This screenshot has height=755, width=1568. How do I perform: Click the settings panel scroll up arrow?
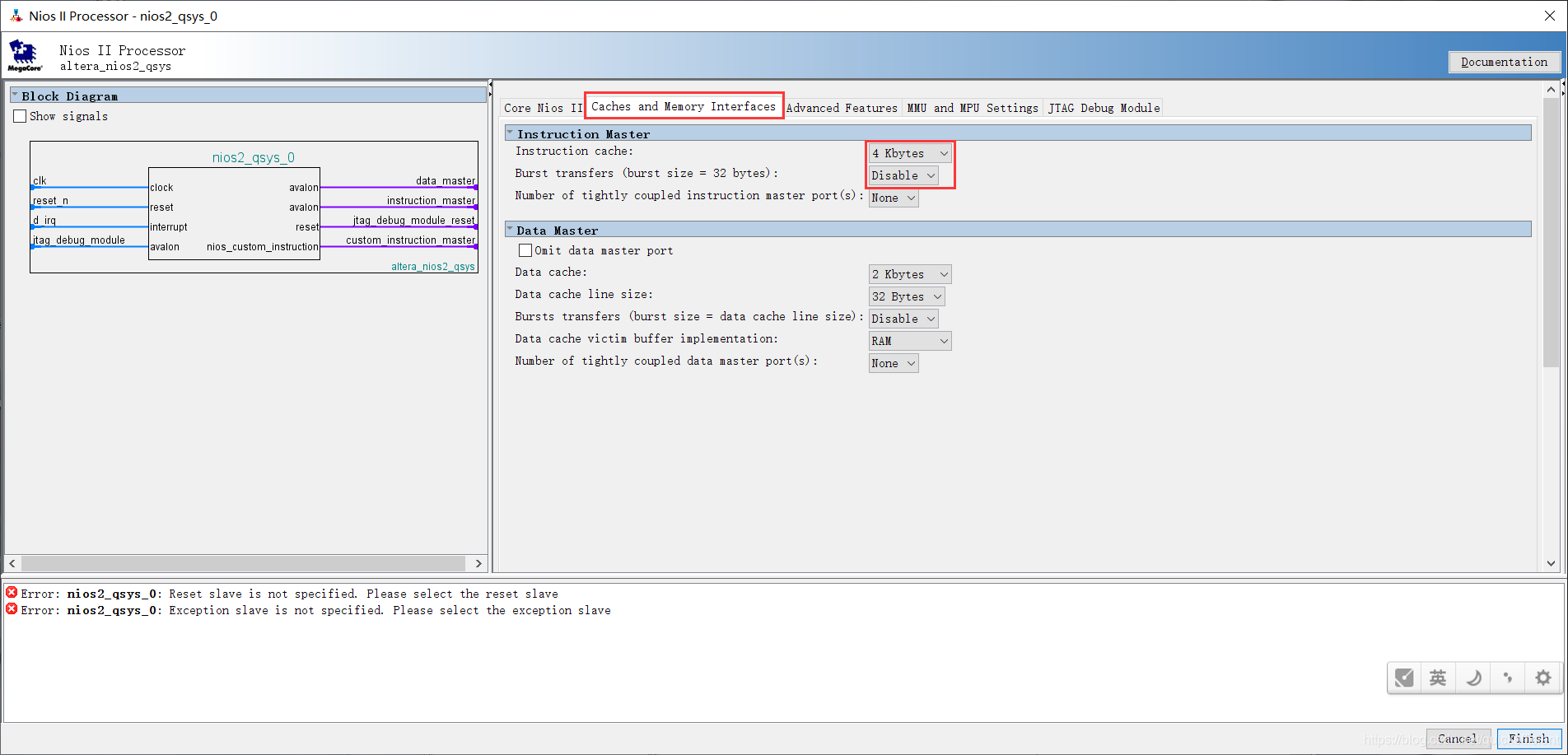[x=1551, y=89]
